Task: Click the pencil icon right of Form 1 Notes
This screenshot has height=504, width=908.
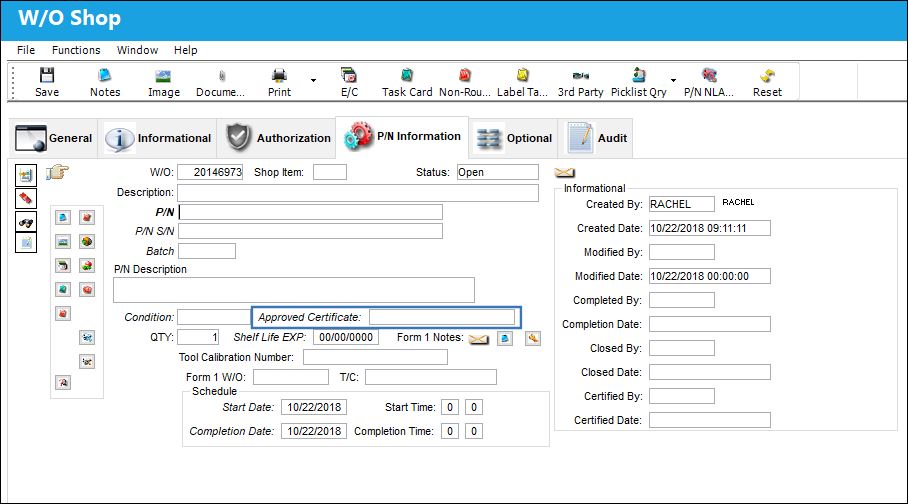Action: [x=533, y=338]
